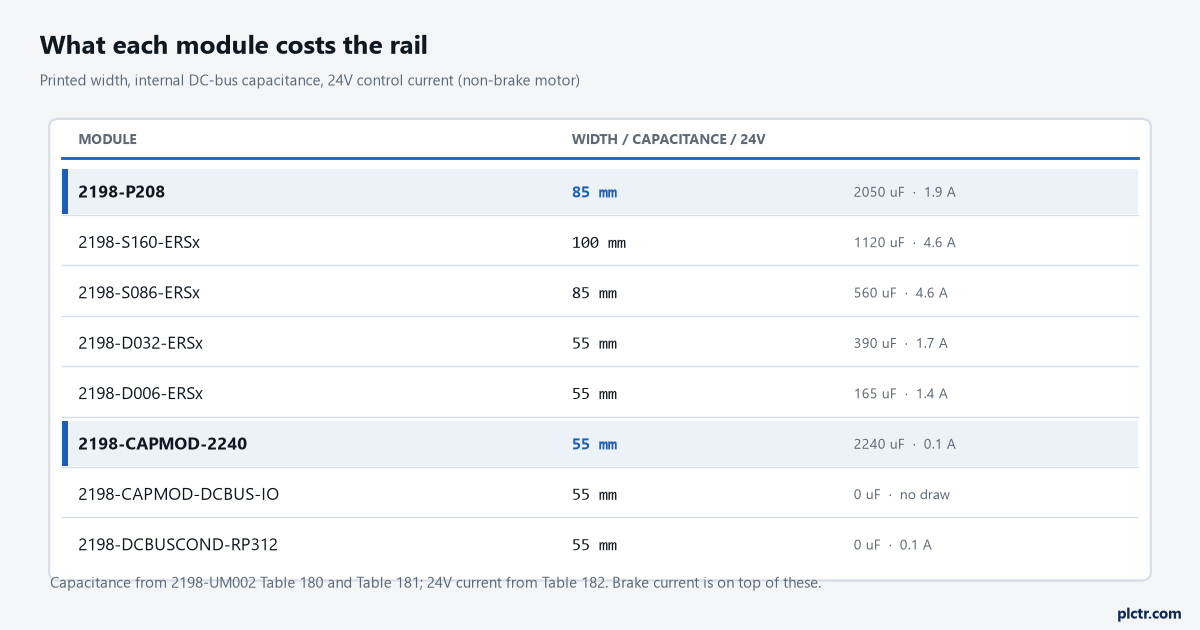Click the WIDTH / CAPACITANCE / 24V column header
This screenshot has height=630, width=1200.
click(x=669, y=139)
